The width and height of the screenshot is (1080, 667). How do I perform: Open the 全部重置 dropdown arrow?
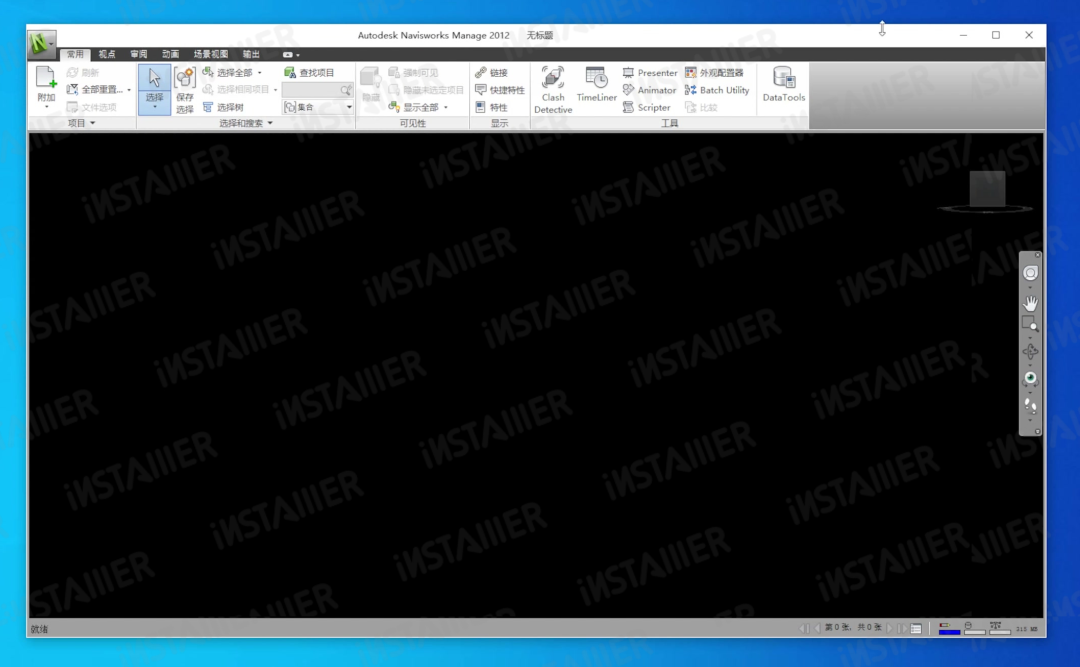click(x=129, y=90)
